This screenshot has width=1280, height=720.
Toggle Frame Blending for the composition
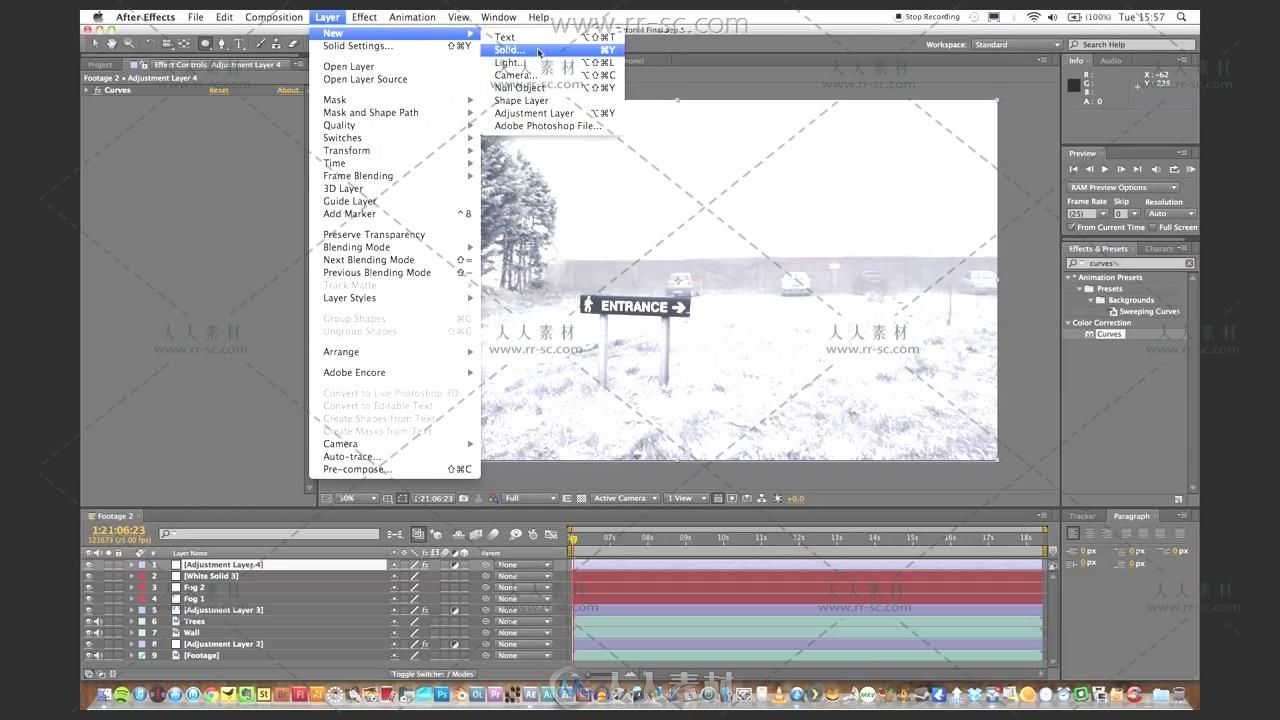click(476, 534)
